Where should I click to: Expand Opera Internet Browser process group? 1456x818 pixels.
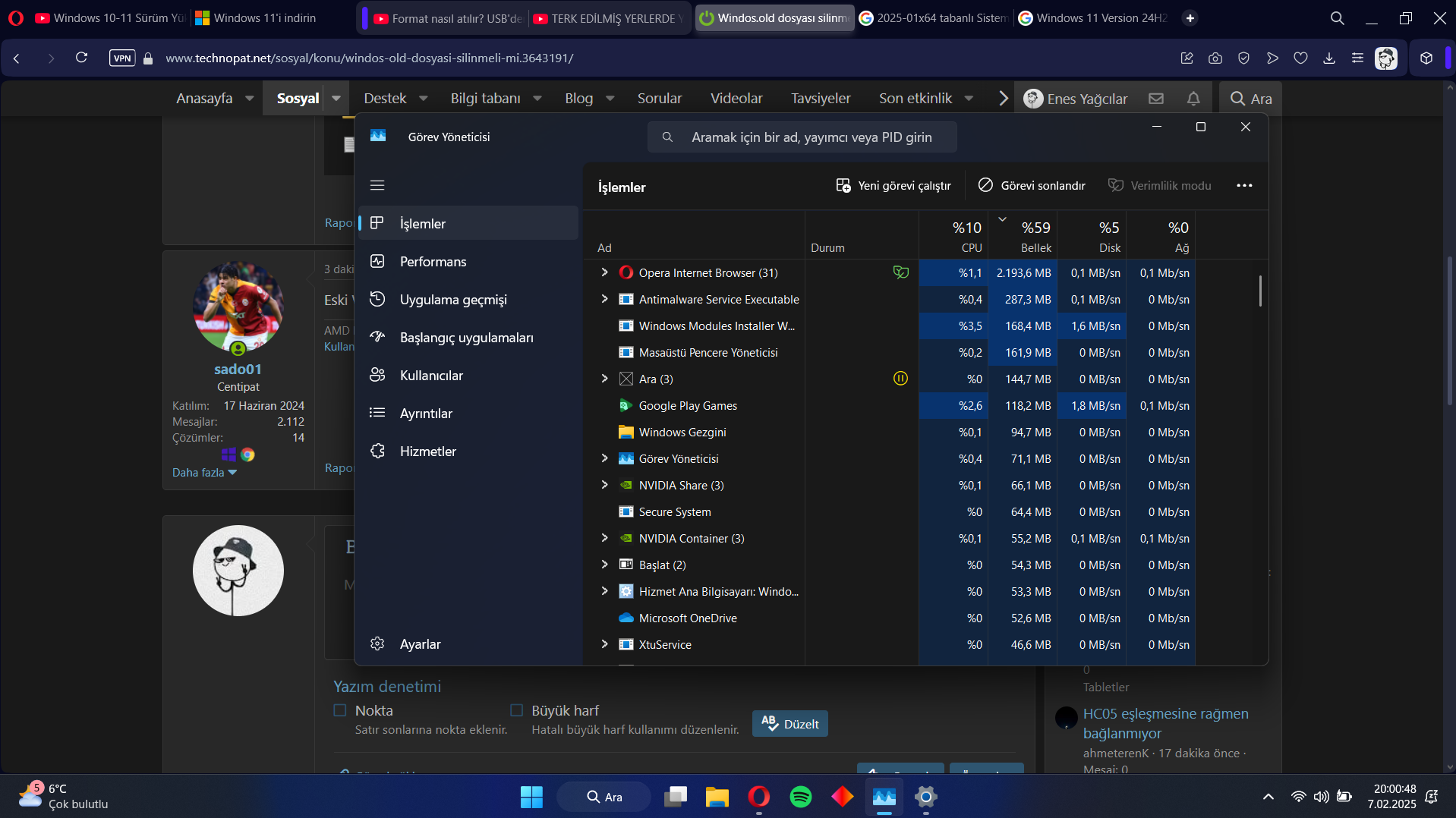604,272
